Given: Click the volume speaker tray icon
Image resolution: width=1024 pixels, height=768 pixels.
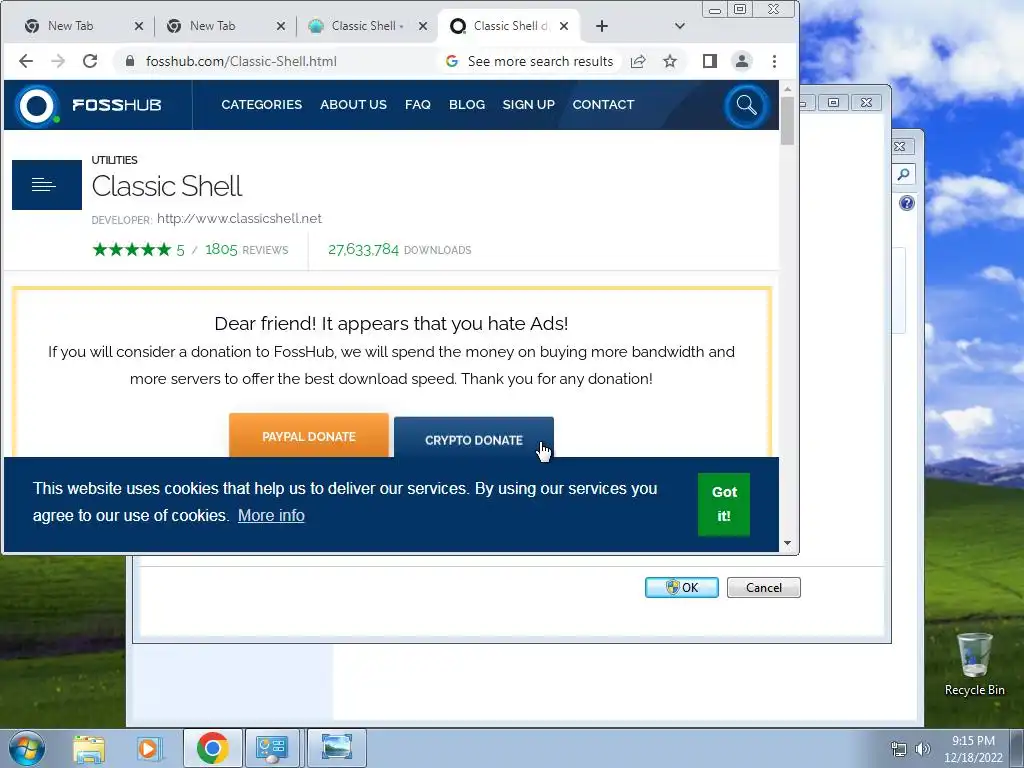Looking at the screenshot, I should tap(922, 749).
